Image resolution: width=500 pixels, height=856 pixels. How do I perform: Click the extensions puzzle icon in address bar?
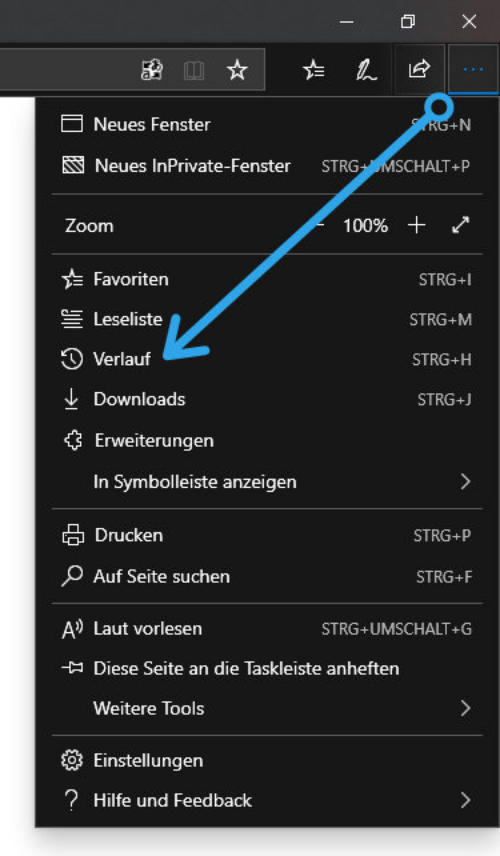pos(152,70)
